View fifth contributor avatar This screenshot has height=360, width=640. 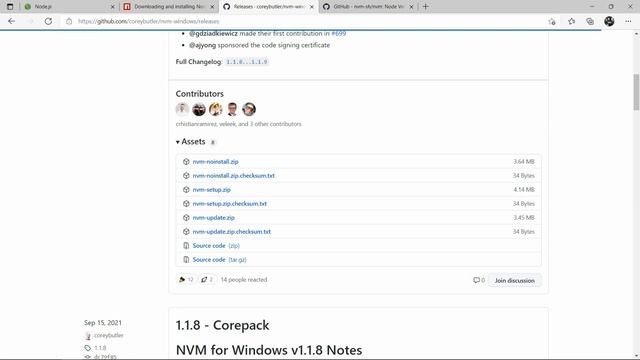coord(249,109)
